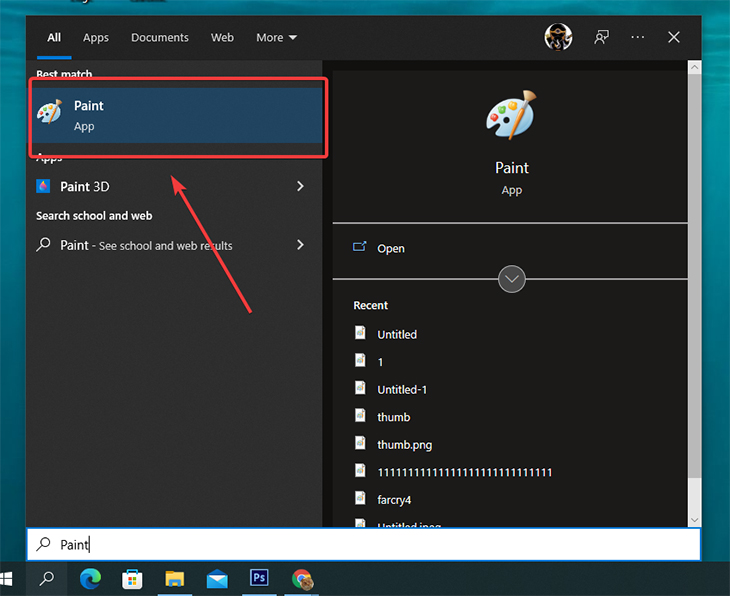Switch to the Documents tab
Screen dimensions: 730x596
pos(160,37)
